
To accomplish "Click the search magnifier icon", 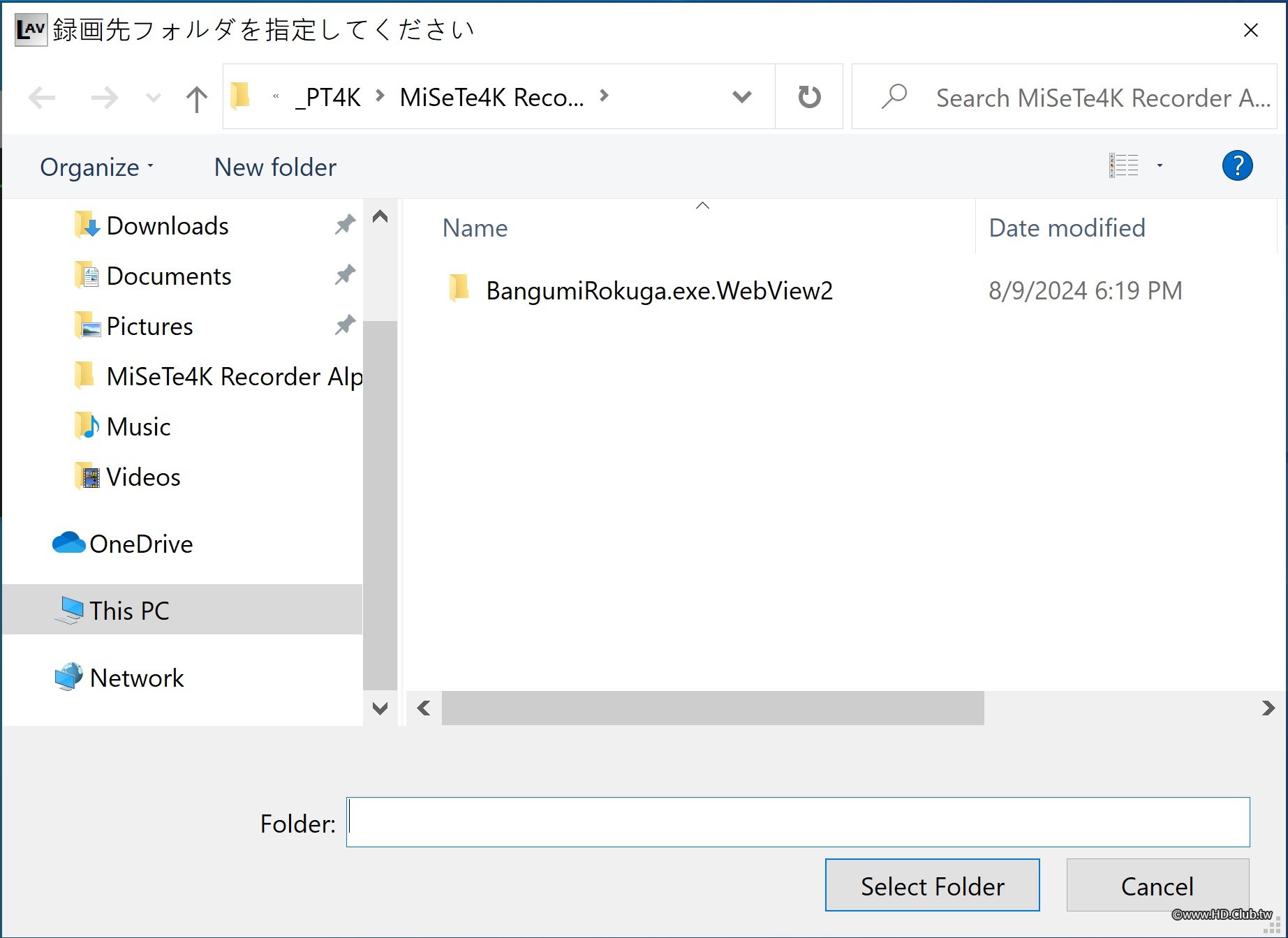I will click(894, 96).
